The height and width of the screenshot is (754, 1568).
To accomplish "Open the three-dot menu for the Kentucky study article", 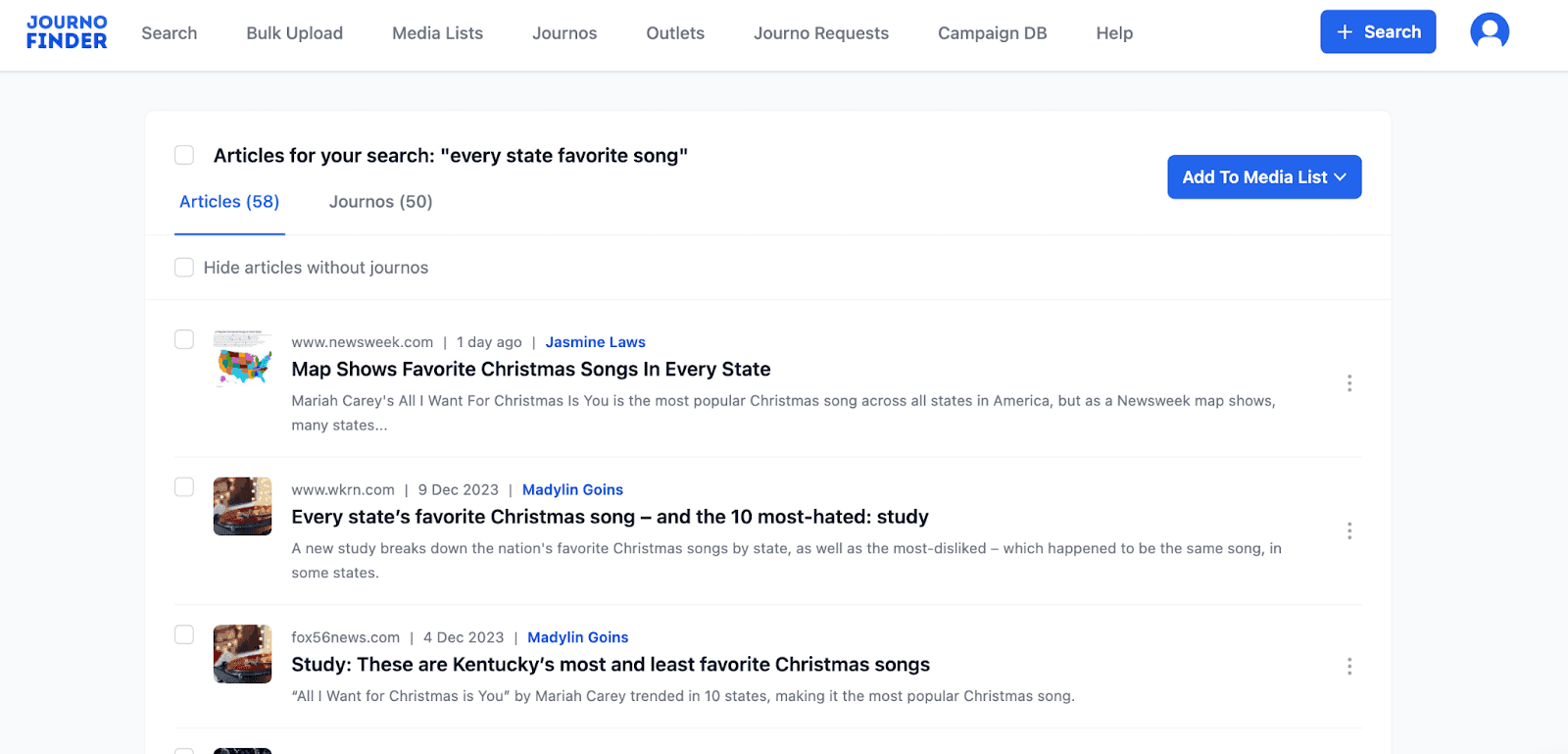I will click(1349, 666).
